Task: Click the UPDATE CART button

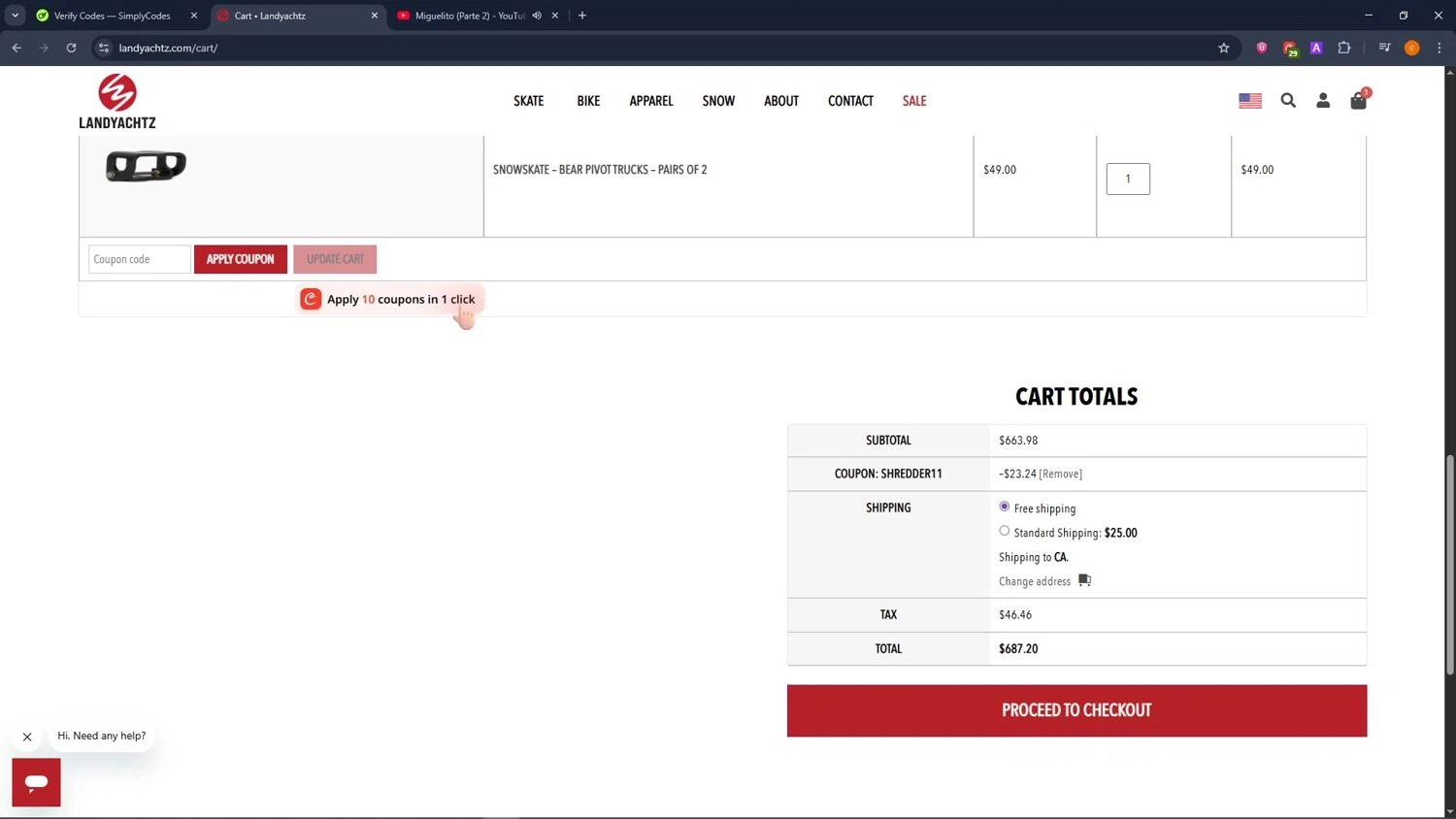Action: click(335, 259)
